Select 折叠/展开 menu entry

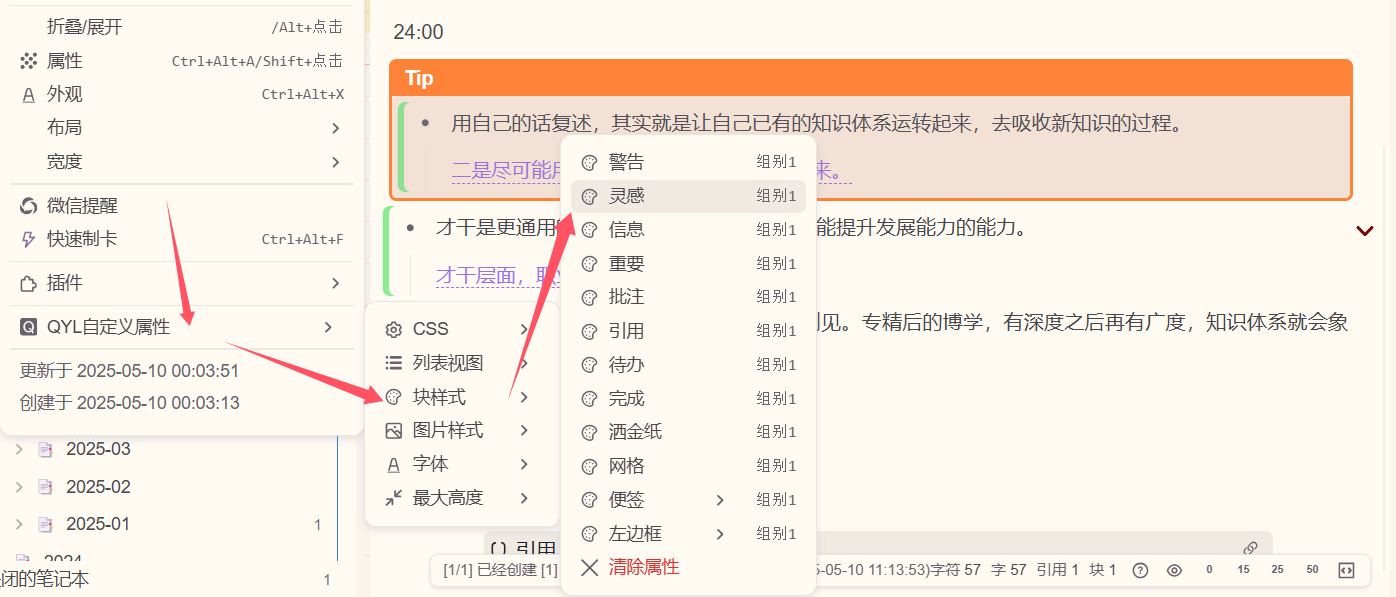pyautogui.click(x=182, y=27)
